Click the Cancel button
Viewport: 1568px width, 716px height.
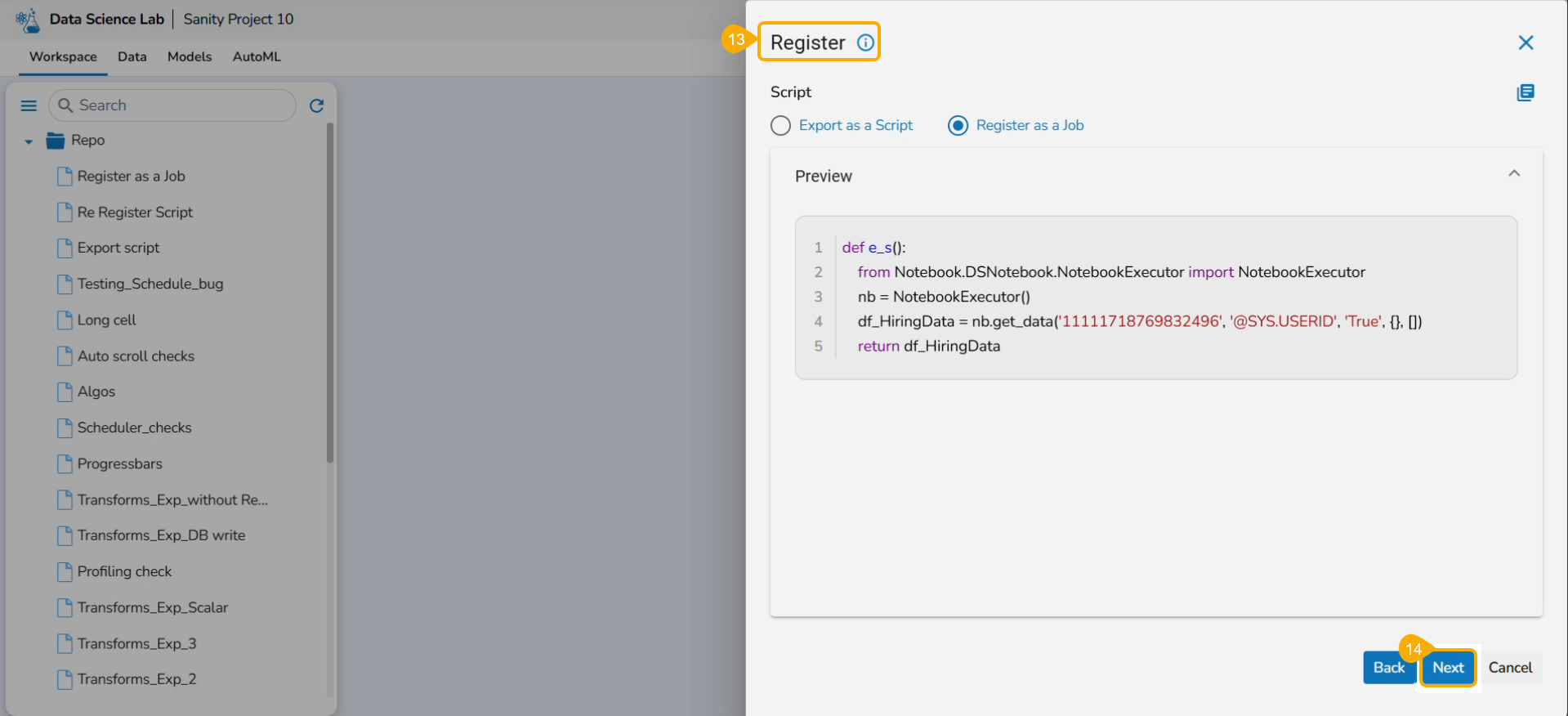coord(1510,668)
